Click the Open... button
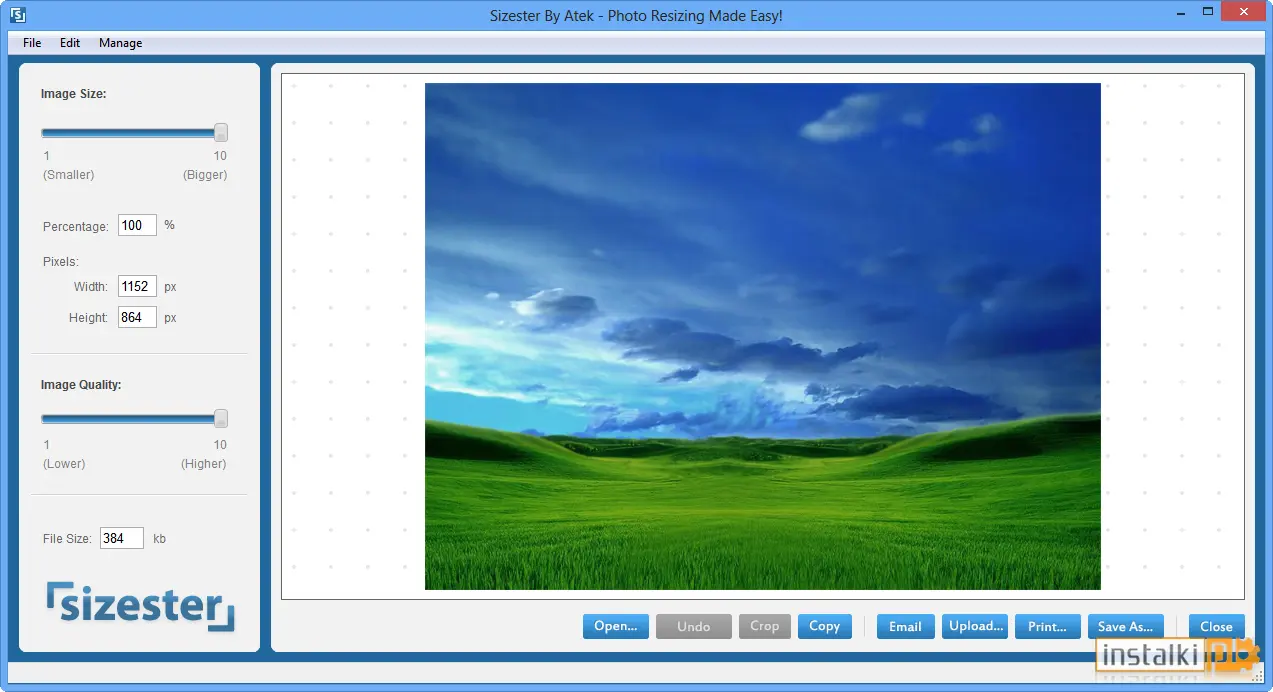The height and width of the screenshot is (692, 1273). pyautogui.click(x=616, y=626)
